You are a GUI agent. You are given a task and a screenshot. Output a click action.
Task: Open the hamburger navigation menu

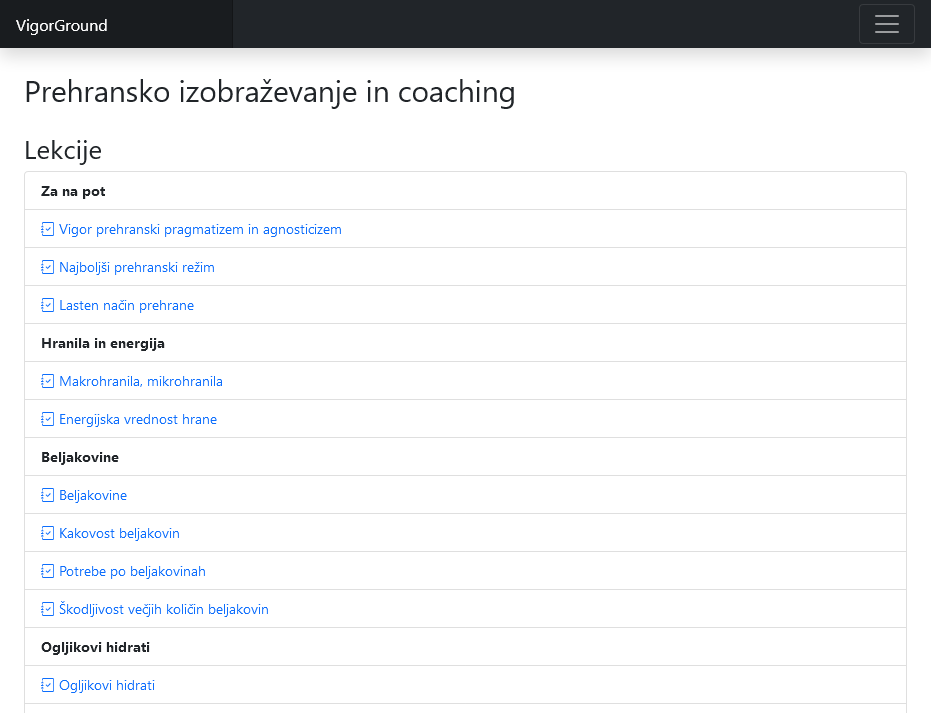coord(886,25)
